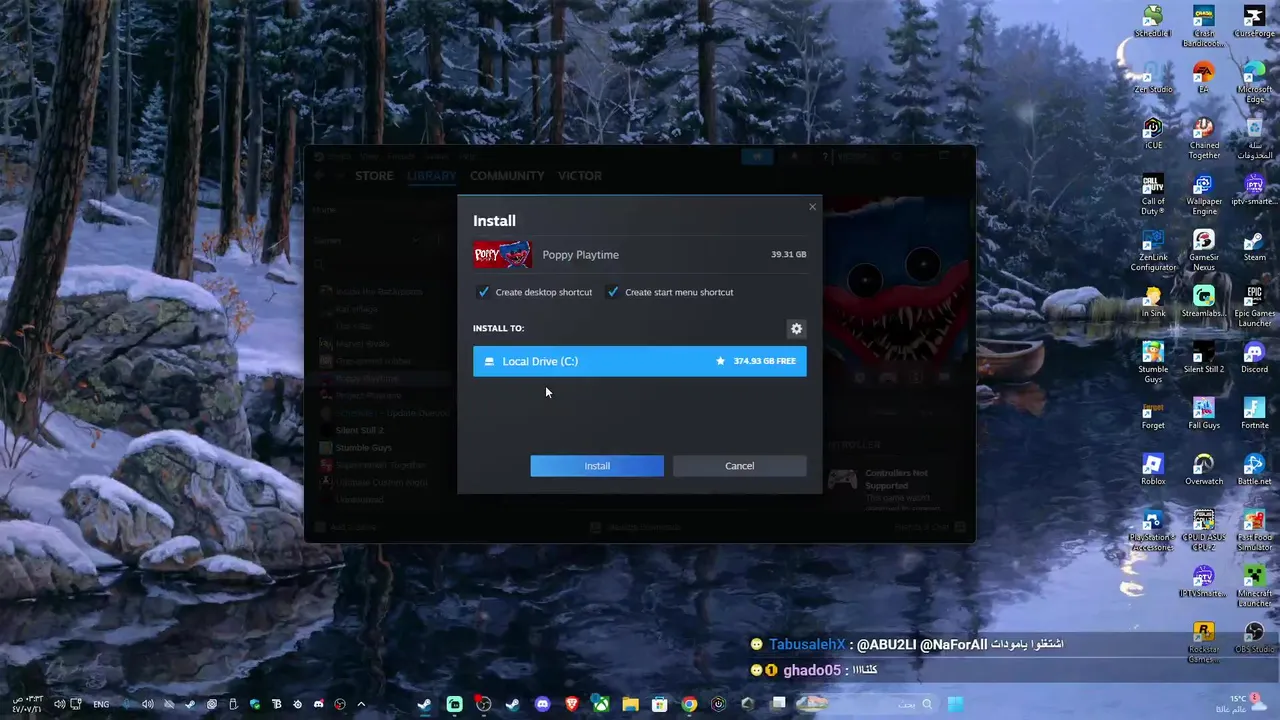Open Forget desktop shortcut
1280x720 pixels.
pos(1153,413)
